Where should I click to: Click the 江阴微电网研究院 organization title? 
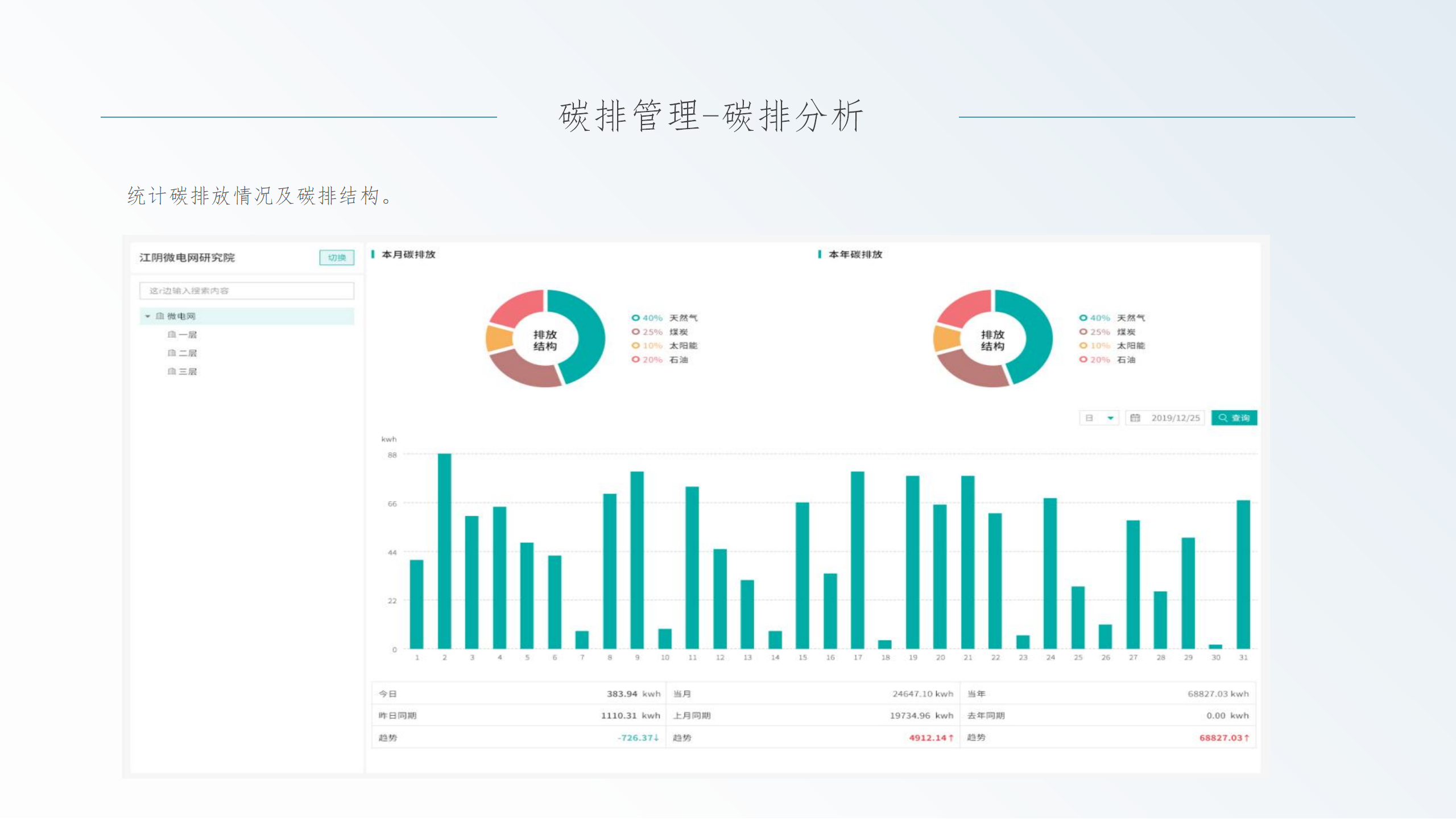point(187,258)
